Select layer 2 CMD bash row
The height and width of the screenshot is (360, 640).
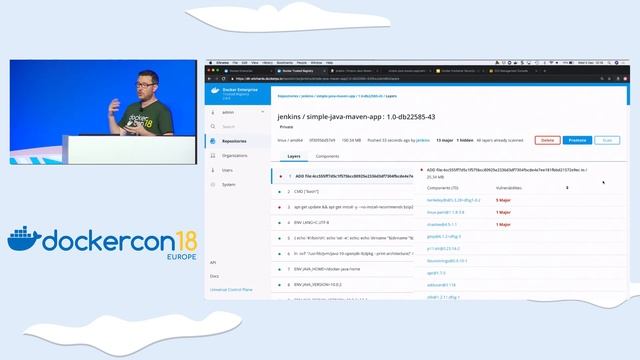(x=343, y=192)
